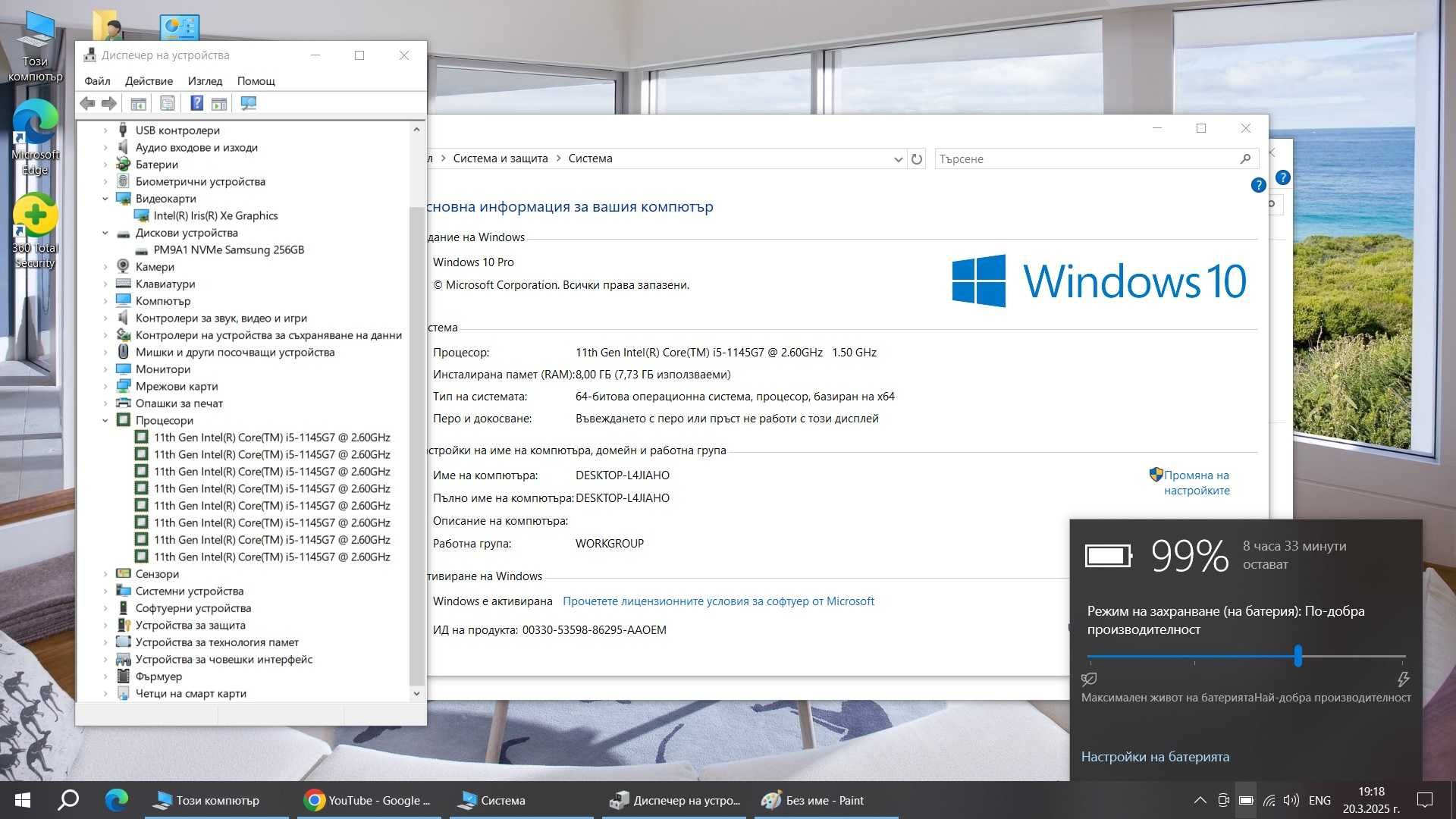Select Биометрични устройства tree item
Viewport: 1456px width, 819px height.
[x=200, y=181]
